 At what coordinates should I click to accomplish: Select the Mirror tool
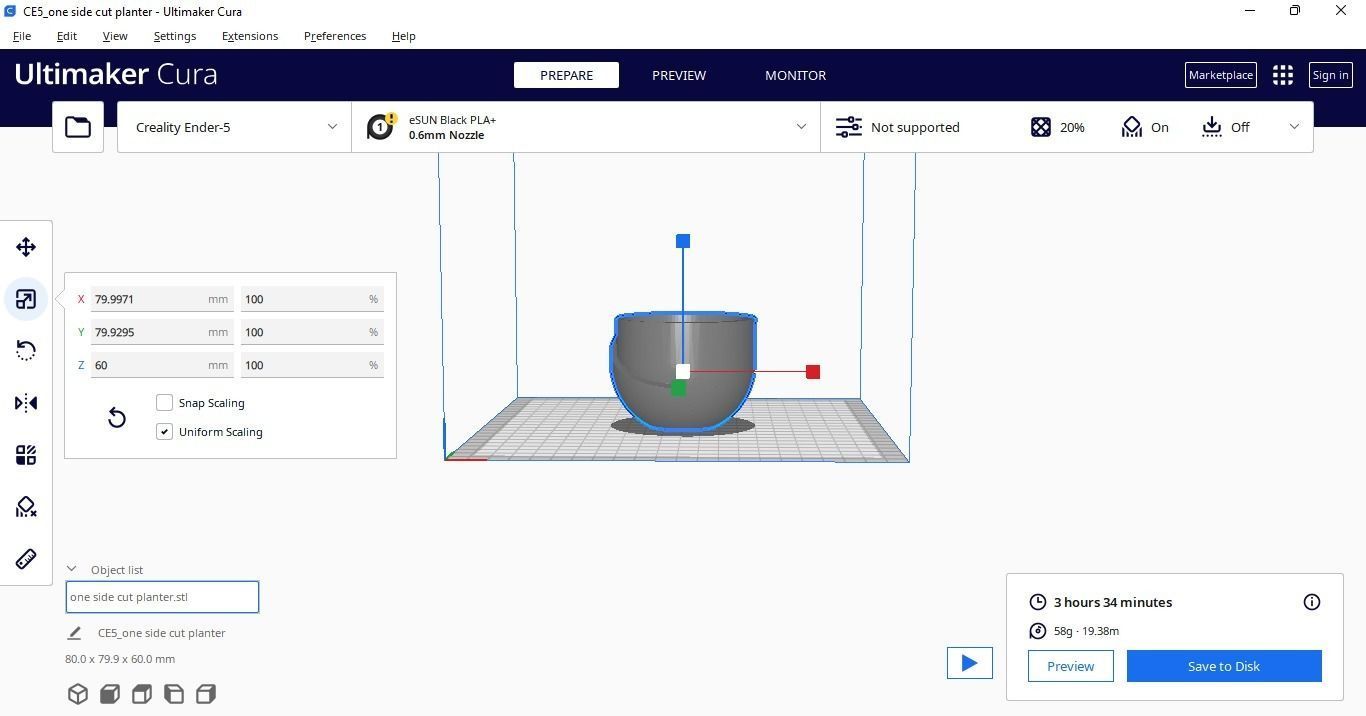click(26, 403)
